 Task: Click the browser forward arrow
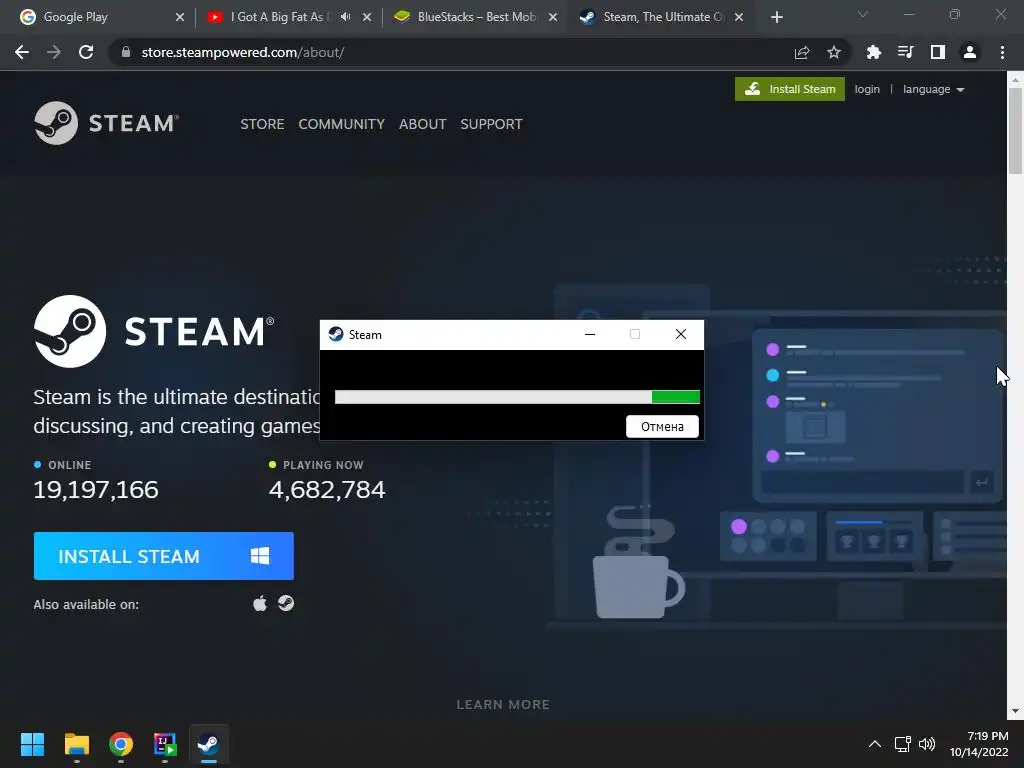pyautogui.click(x=54, y=52)
